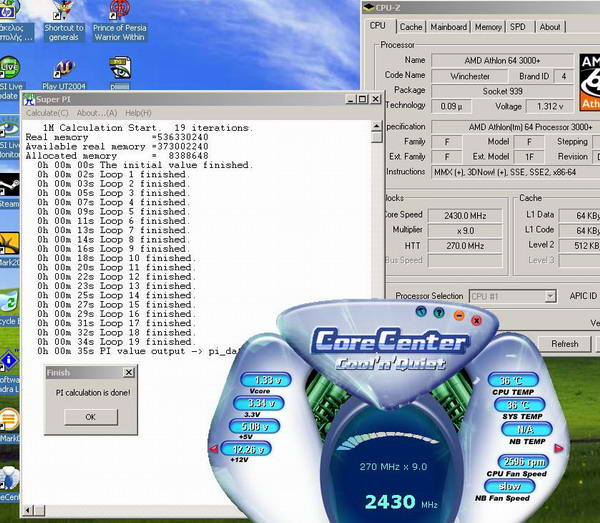Click the NB TEMP N/A readout
The image size is (600, 523).
[527, 429]
